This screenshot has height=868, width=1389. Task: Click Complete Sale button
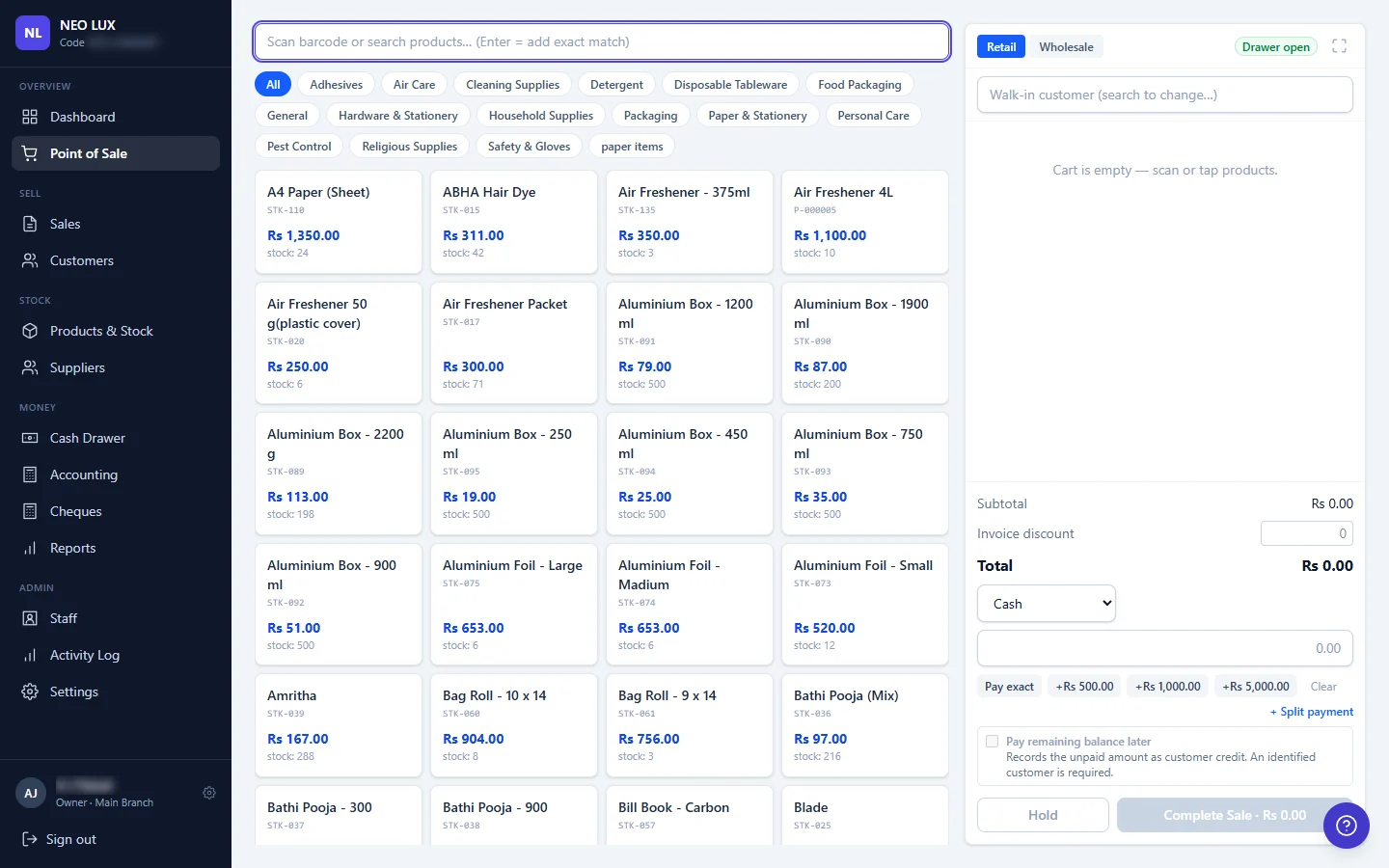(1235, 815)
